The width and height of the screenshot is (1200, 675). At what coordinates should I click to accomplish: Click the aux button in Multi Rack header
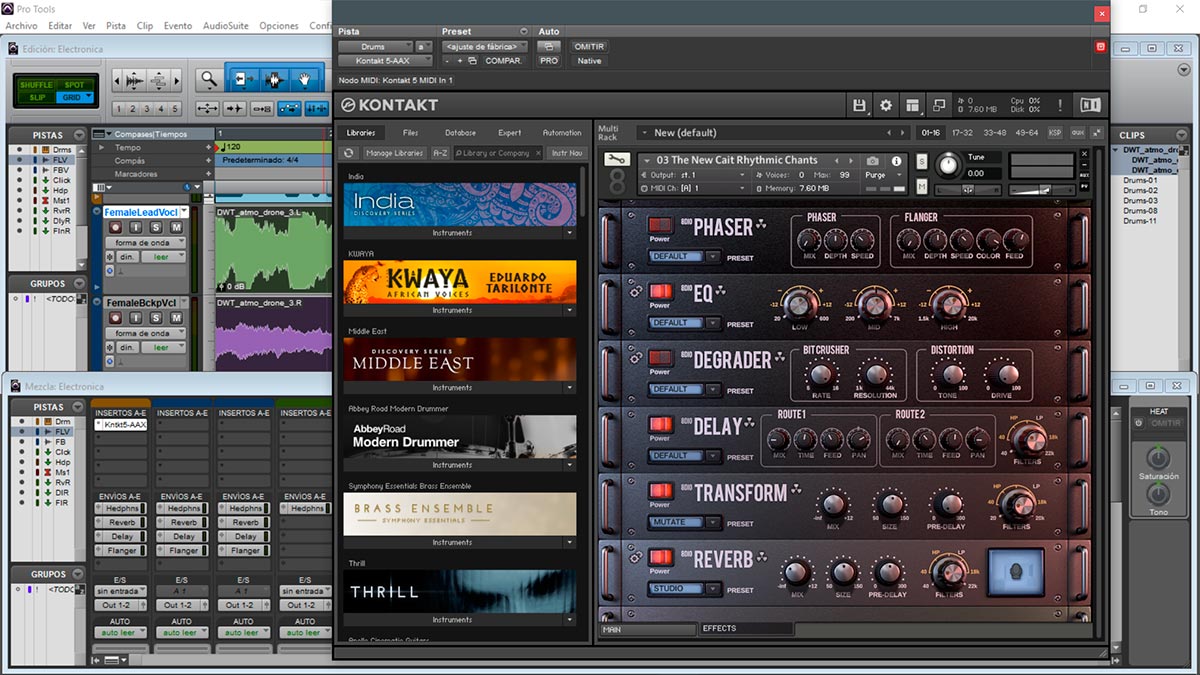1077,132
